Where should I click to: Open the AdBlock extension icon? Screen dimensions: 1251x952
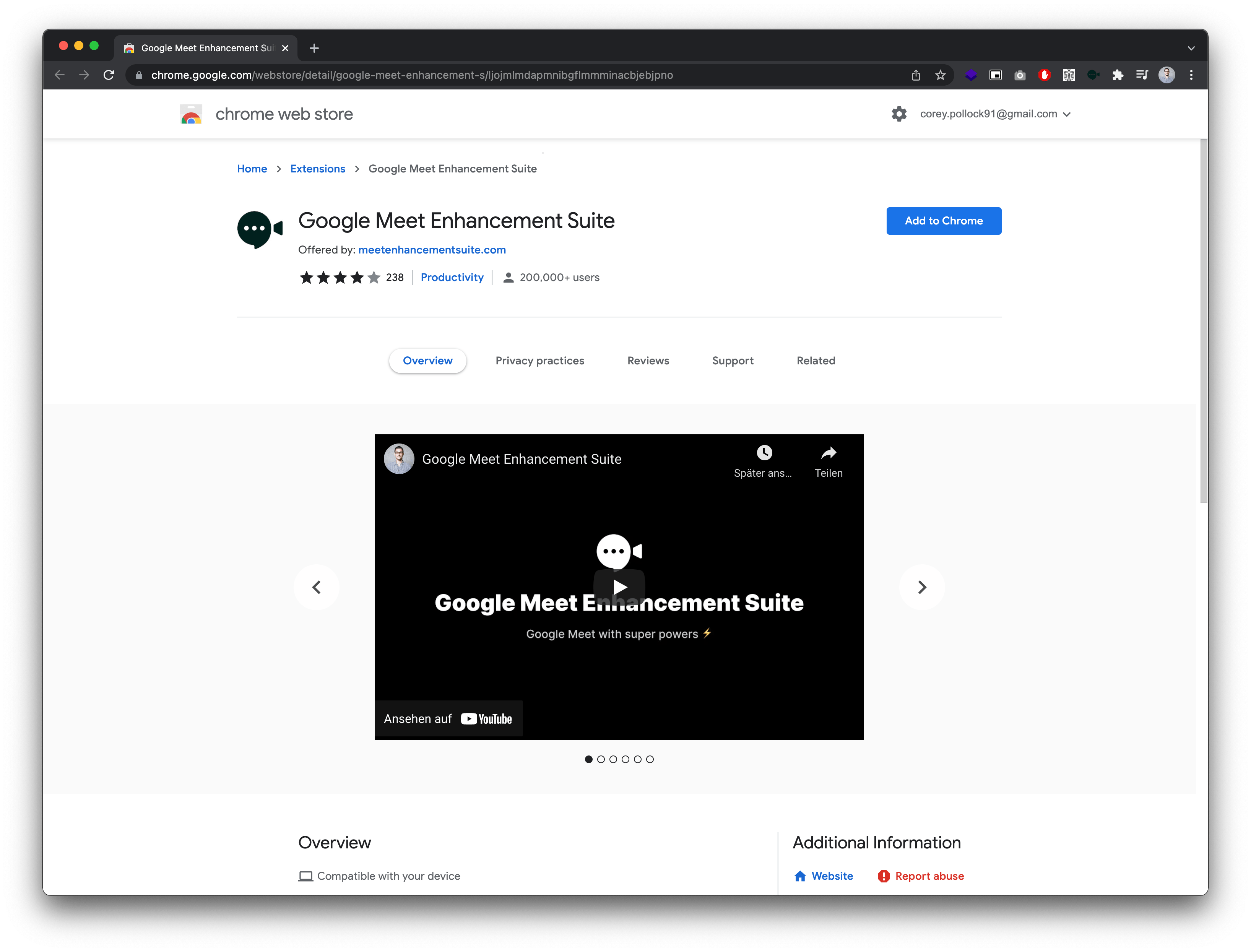[1044, 74]
